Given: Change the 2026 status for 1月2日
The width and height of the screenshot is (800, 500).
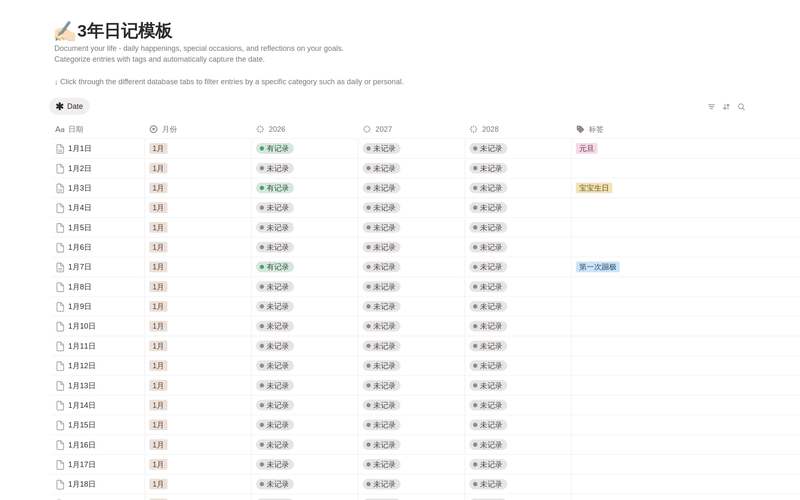Looking at the screenshot, I should (x=275, y=169).
